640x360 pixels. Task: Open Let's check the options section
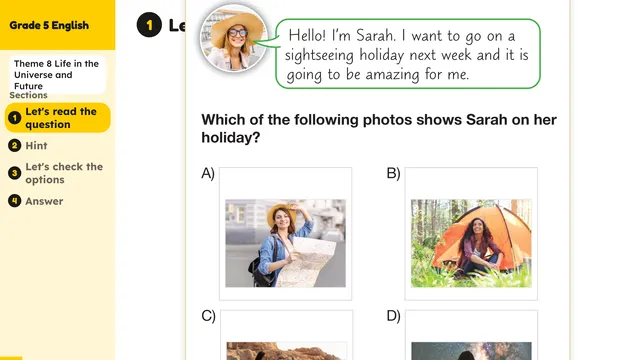[x=64, y=173]
